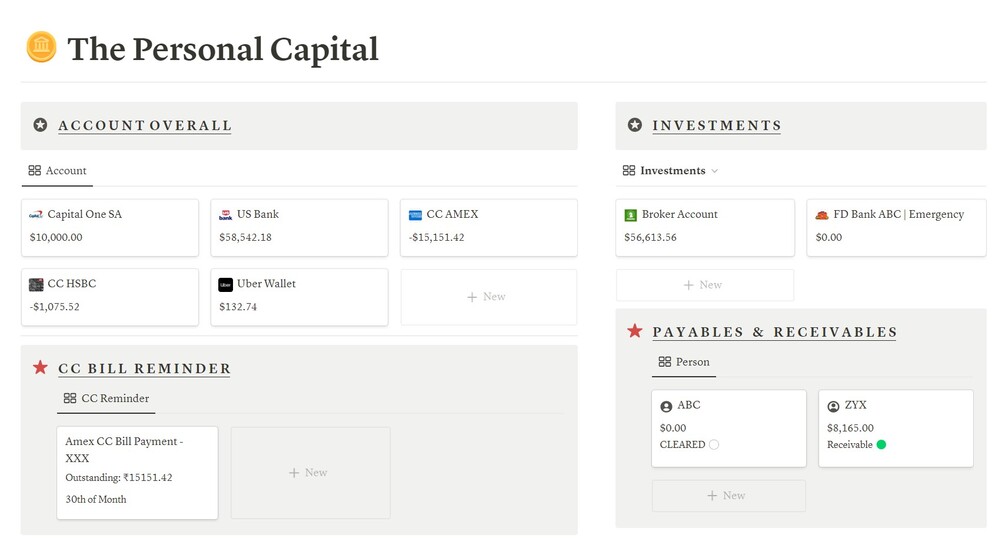This screenshot has width=1005, height=548.
Task: Open the Person view tab
Action: tap(684, 362)
